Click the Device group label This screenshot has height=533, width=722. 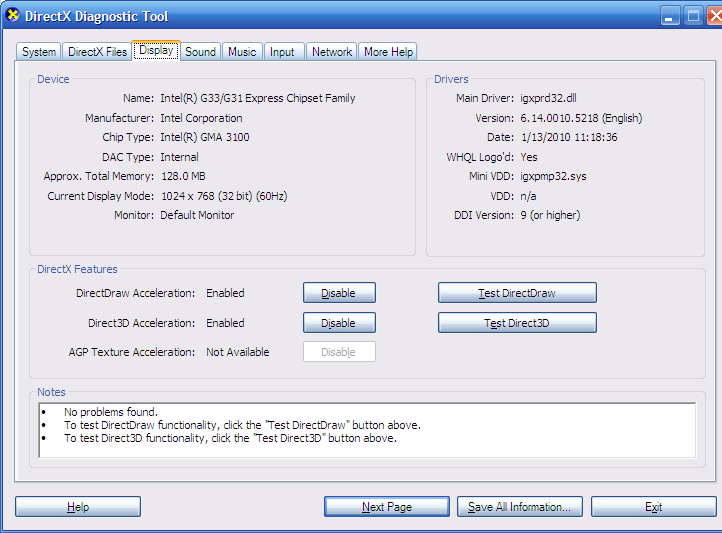(53, 79)
